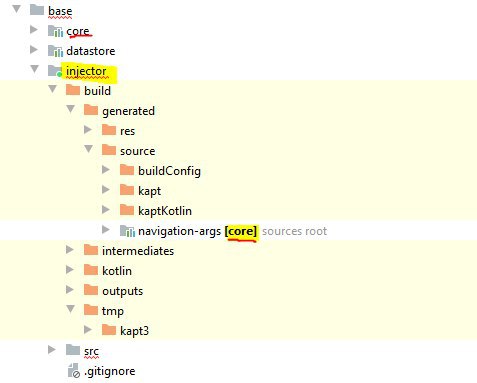Click the injector module folder icon
The image size is (477, 383).
(x=55, y=71)
